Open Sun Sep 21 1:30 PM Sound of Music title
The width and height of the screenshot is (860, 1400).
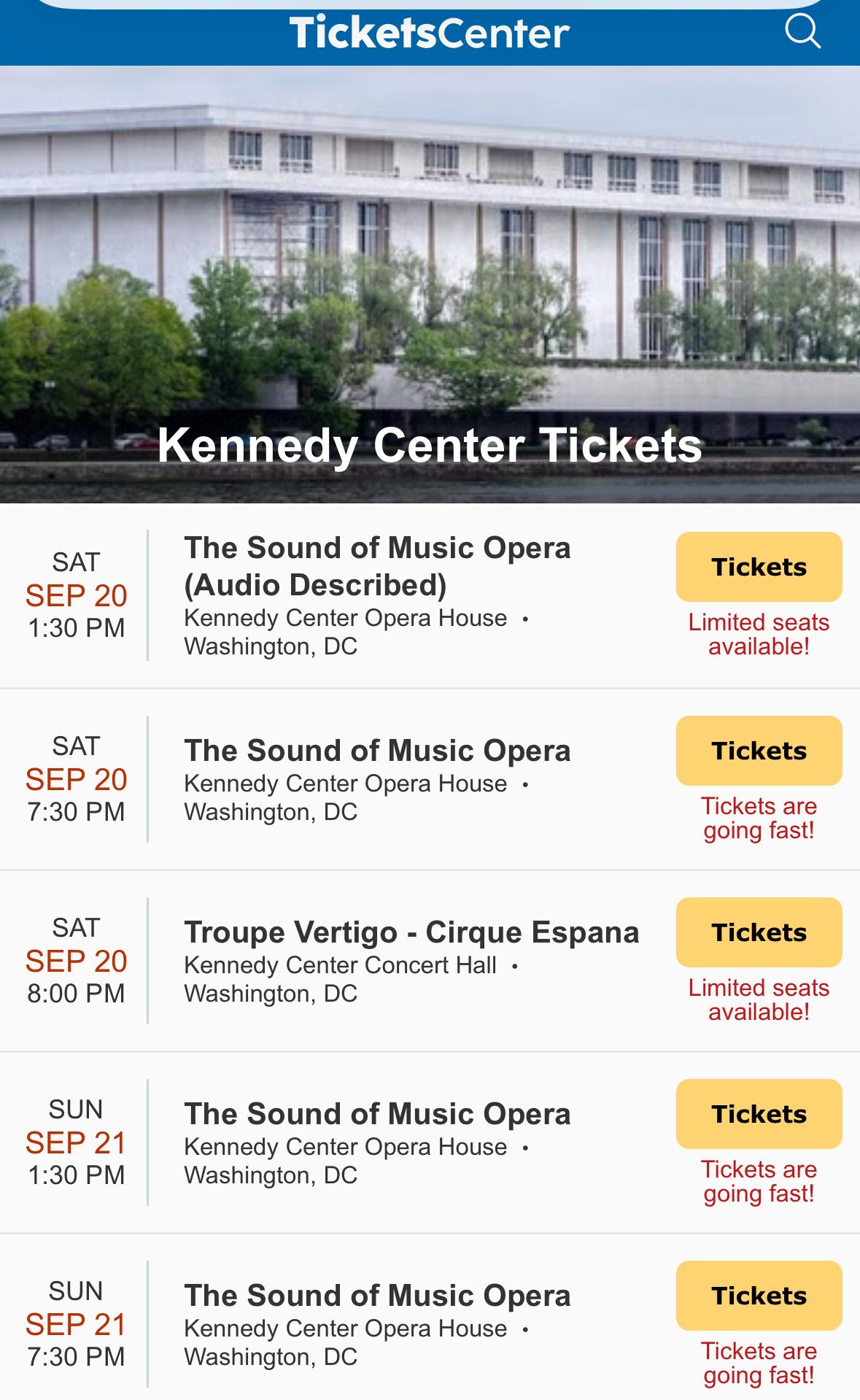377,1114
